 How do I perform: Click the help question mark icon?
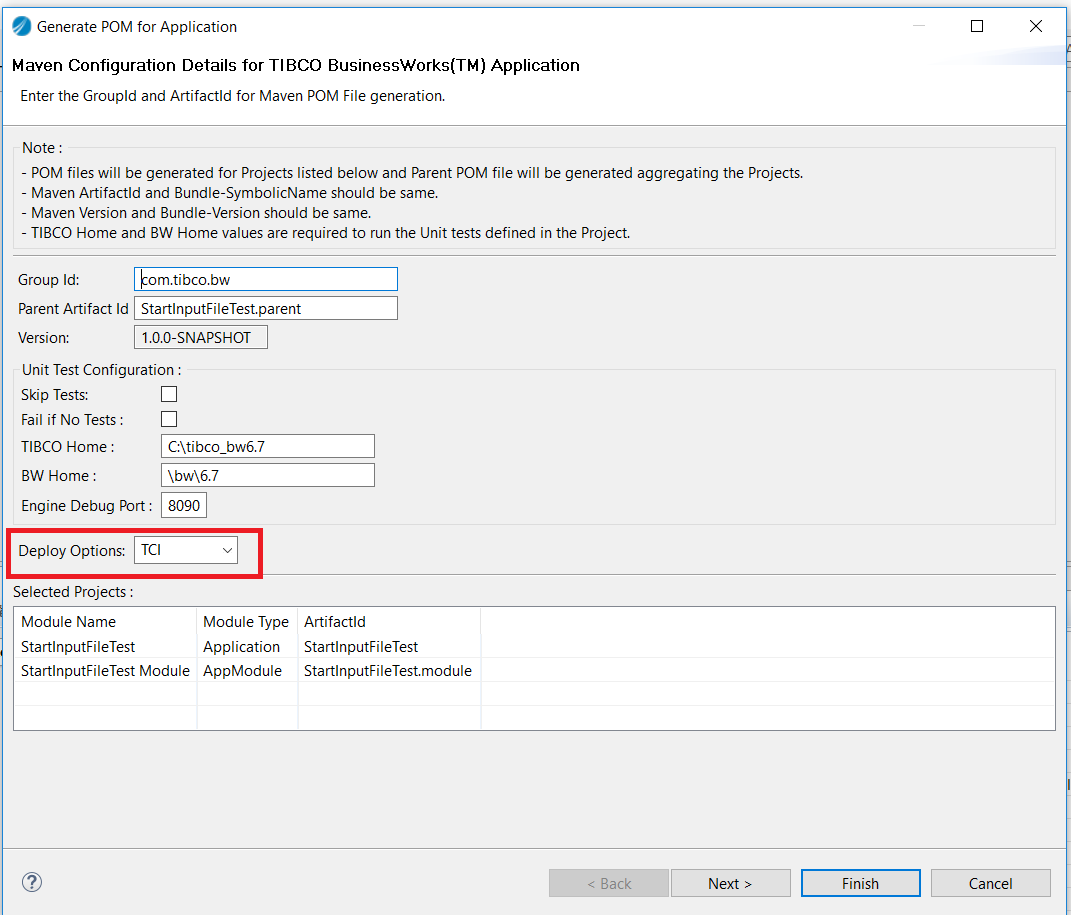pos(31,882)
